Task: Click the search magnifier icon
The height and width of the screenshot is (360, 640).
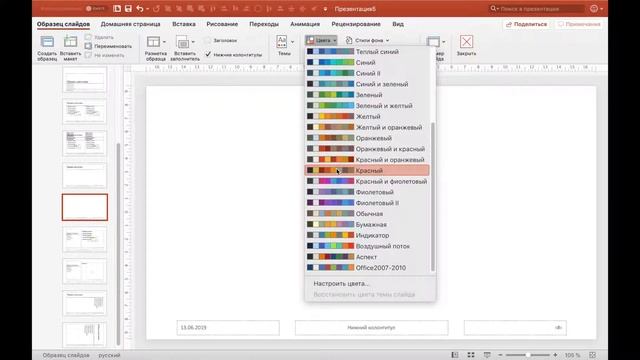Action: 493,9
